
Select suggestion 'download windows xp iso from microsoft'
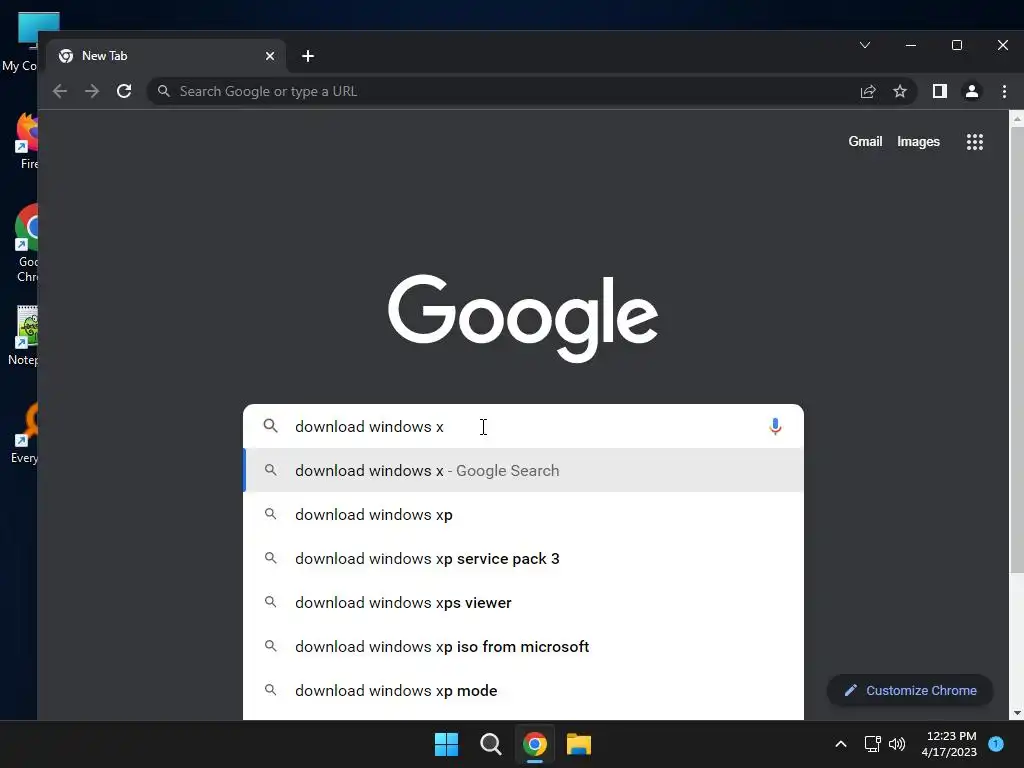coord(523,647)
